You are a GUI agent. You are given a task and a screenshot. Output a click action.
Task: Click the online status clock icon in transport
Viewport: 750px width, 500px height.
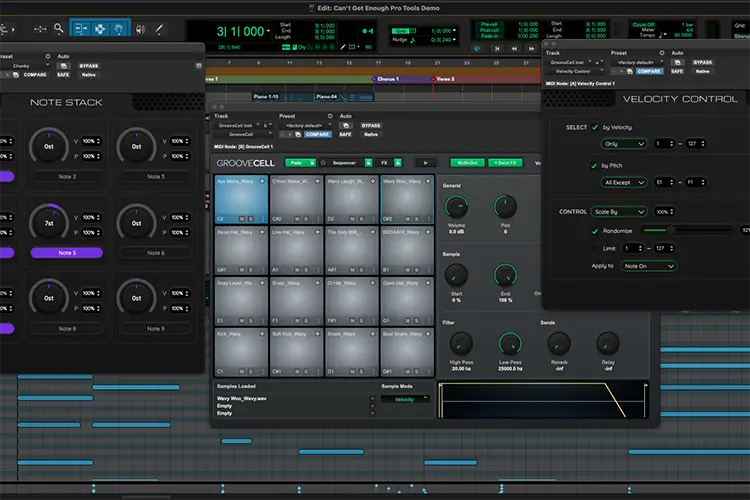pos(477,48)
